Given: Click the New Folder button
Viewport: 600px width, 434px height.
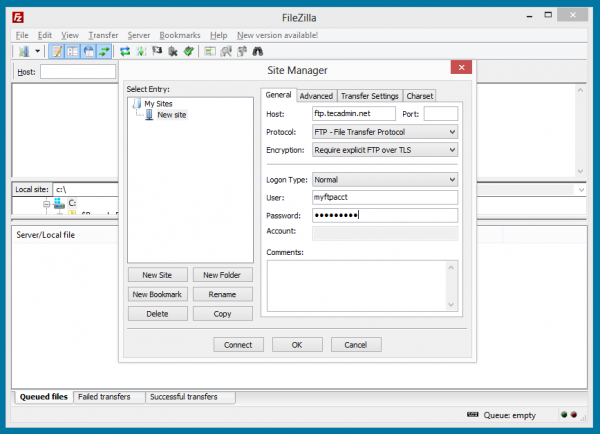Looking at the screenshot, I should point(223,275).
